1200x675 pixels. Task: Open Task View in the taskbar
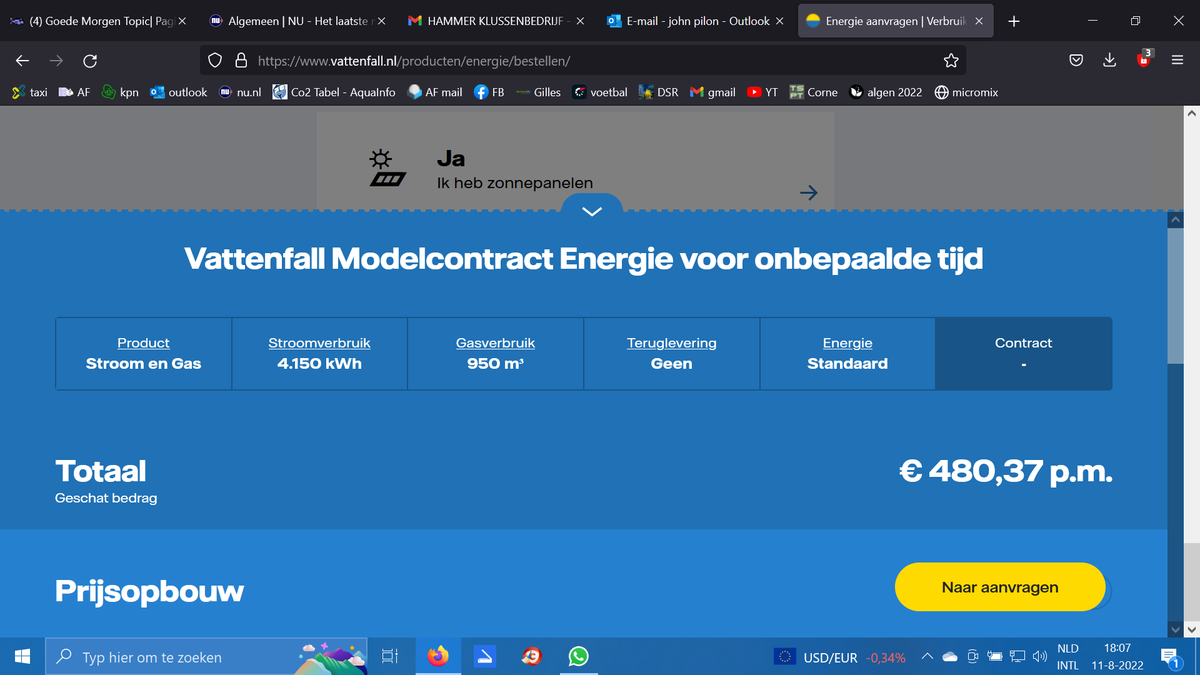(x=390, y=657)
